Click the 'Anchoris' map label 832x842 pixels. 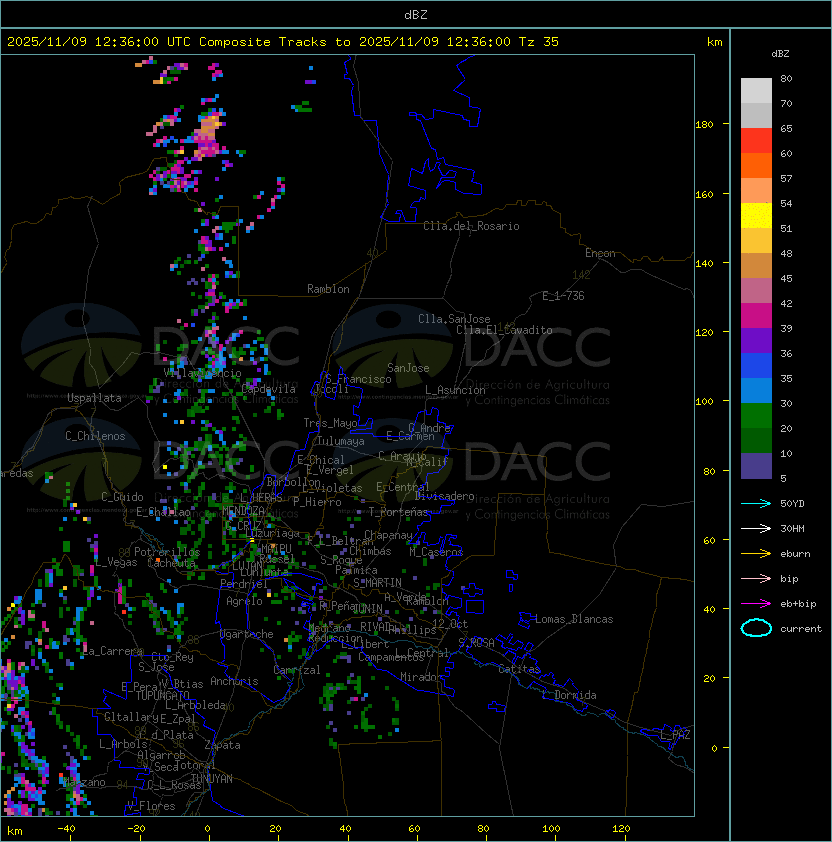(234, 681)
